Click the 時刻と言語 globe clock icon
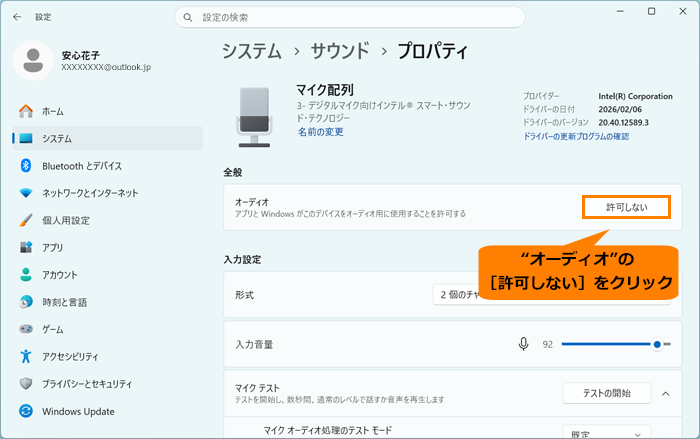 (x=26, y=302)
